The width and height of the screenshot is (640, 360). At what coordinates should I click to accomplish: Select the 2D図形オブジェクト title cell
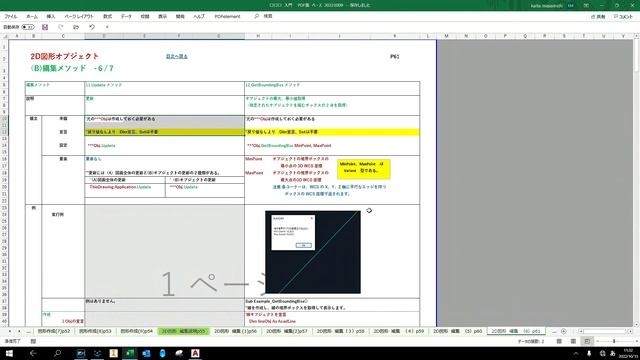pos(64,56)
